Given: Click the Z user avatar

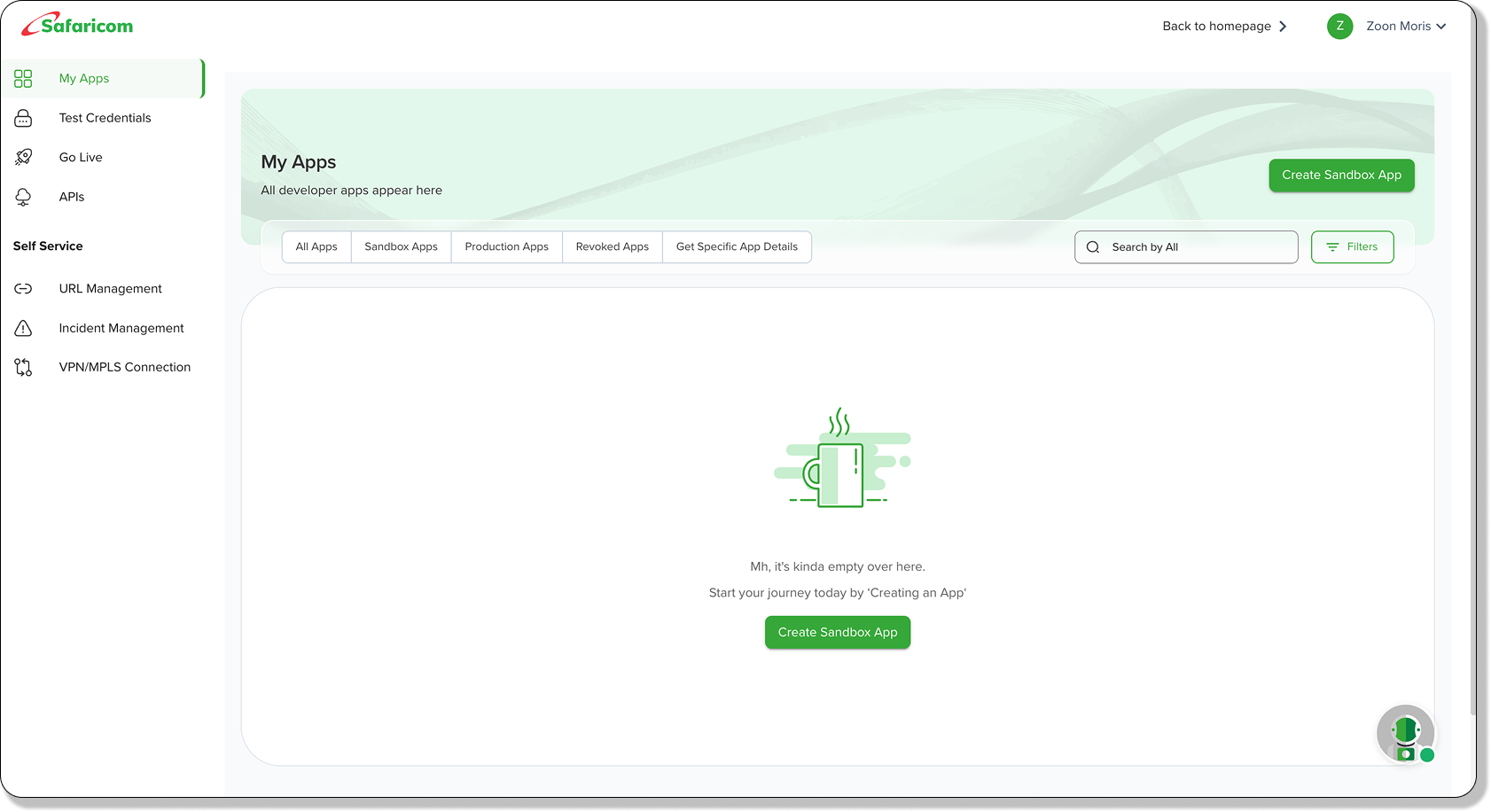Looking at the screenshot, I should coord(1339,26).
